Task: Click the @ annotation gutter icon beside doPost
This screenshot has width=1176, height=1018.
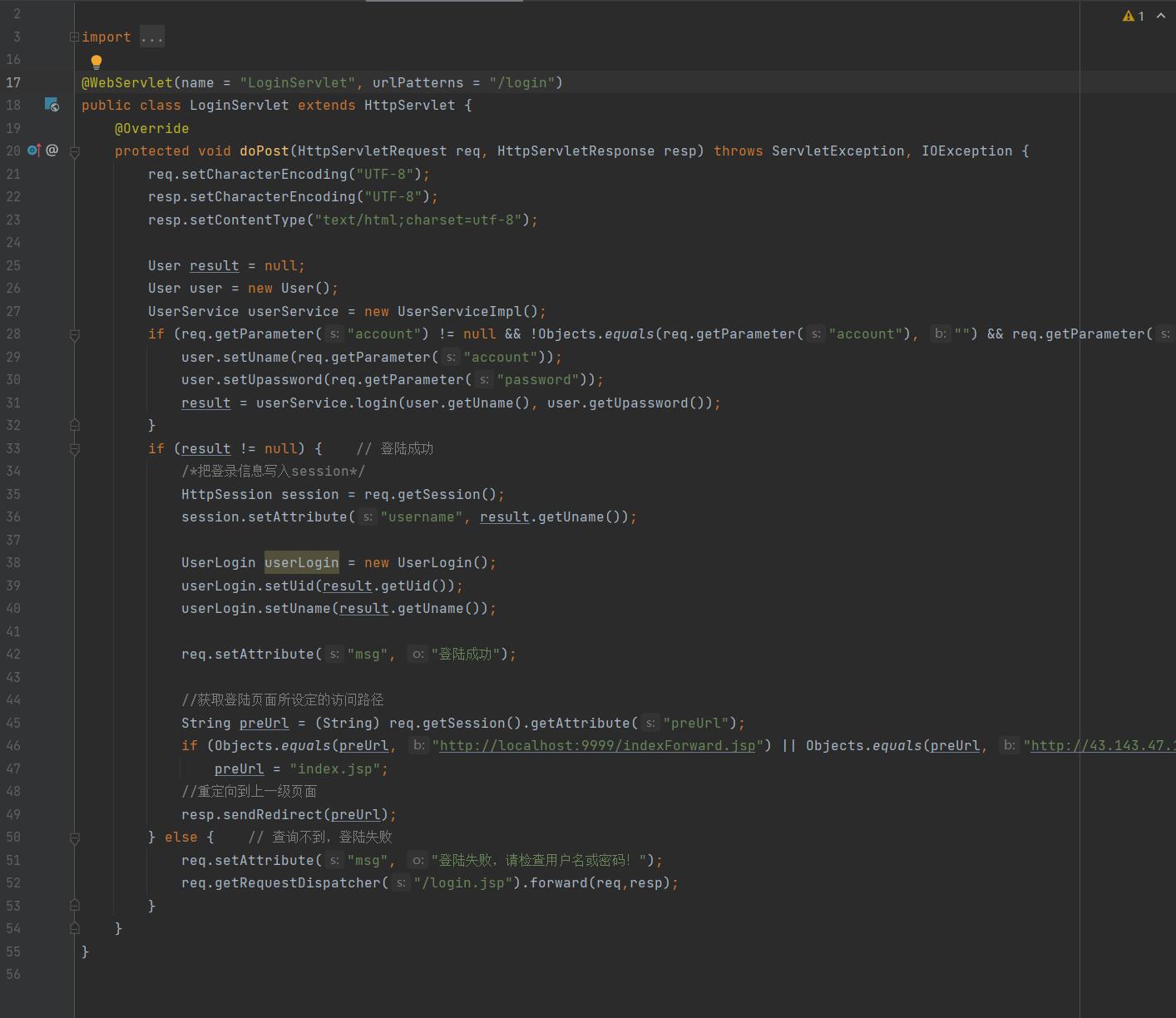Action: click(x=52, y=151)
